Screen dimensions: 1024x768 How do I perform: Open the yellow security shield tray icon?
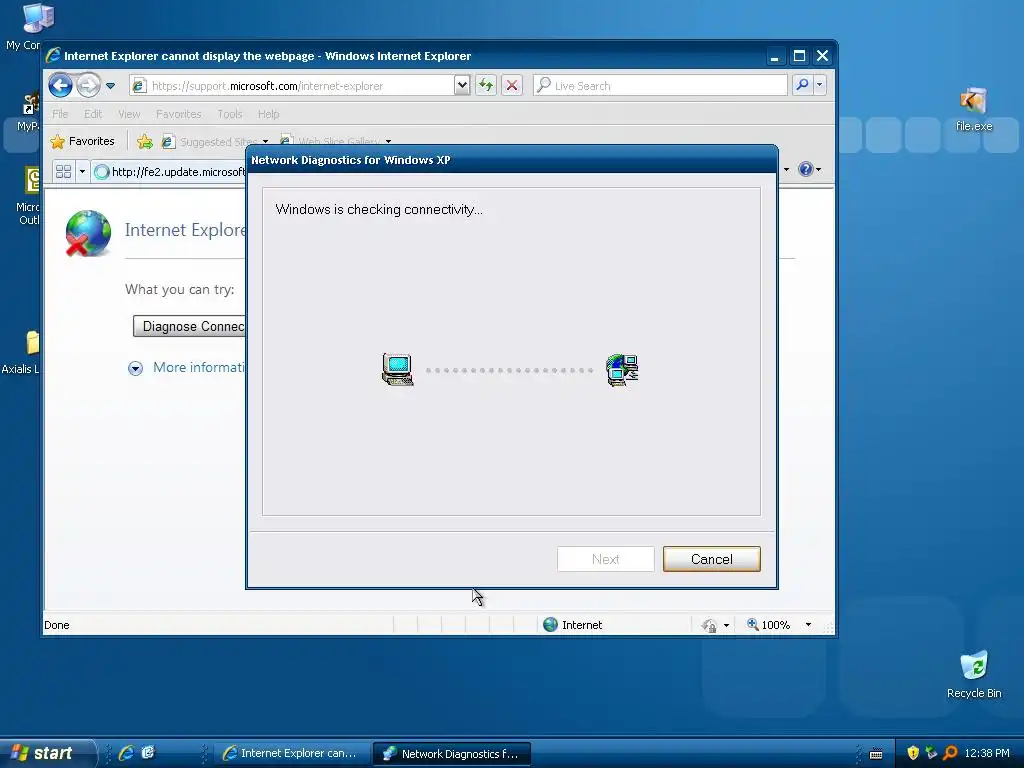tap(913, 753)
